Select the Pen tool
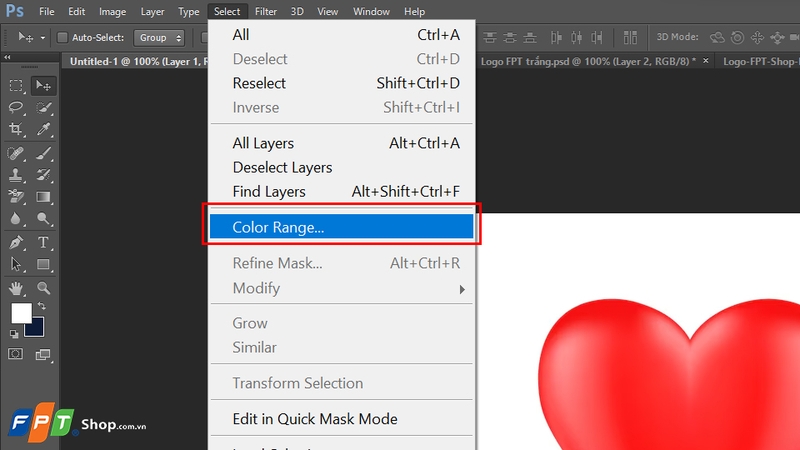 click(16, 242)
